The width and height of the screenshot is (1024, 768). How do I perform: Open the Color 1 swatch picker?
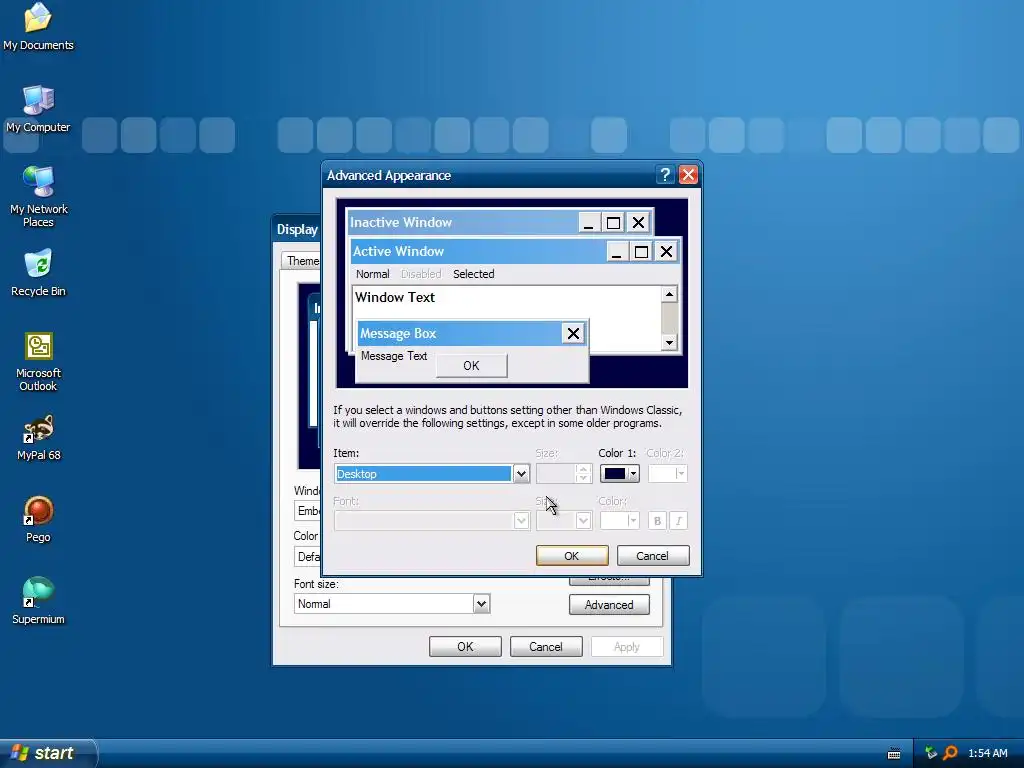click(x=620, y=473)
